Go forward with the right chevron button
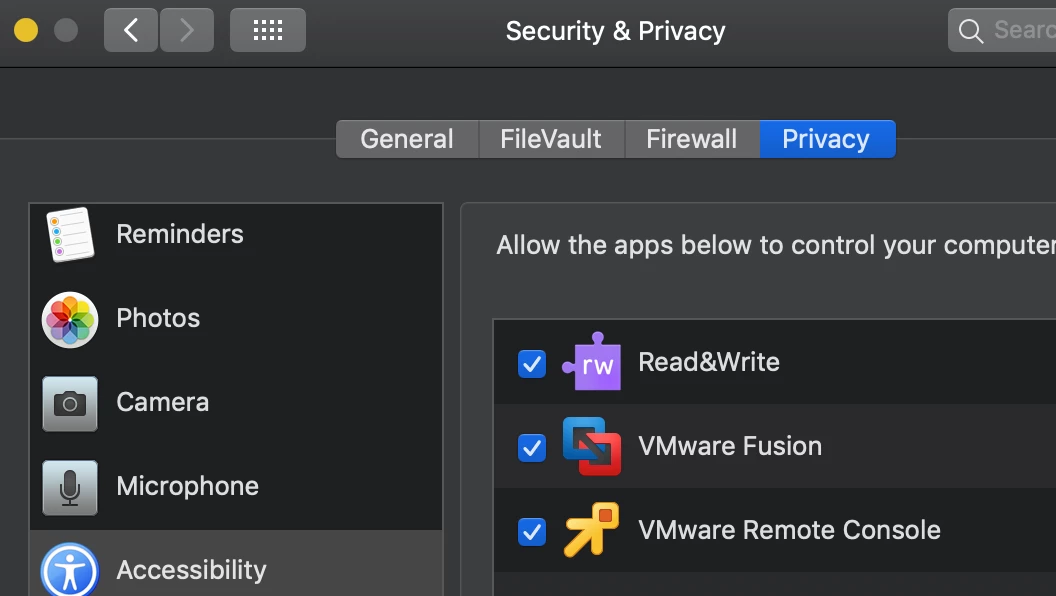This screenshot has width=1056, height=596. click(x=187, y=30)
